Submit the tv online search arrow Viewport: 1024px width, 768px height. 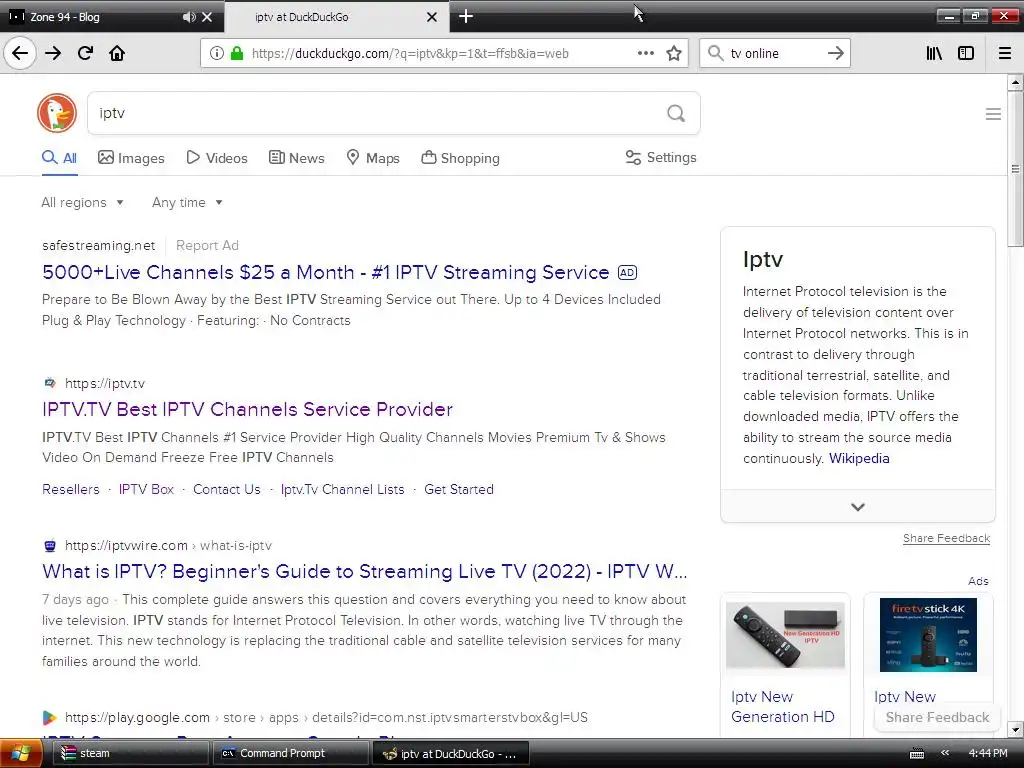coord(835,53)
